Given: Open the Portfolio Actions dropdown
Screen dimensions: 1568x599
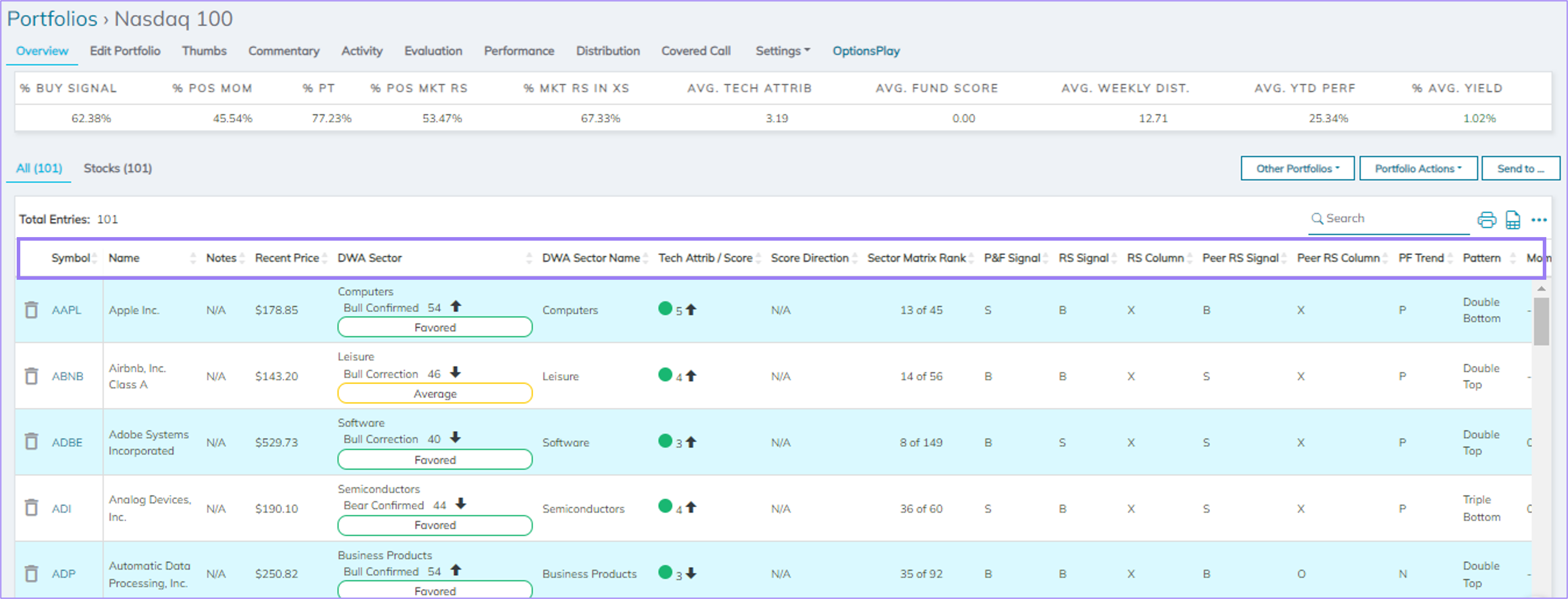Looking at the screenshot, I should coord(1418,169).
